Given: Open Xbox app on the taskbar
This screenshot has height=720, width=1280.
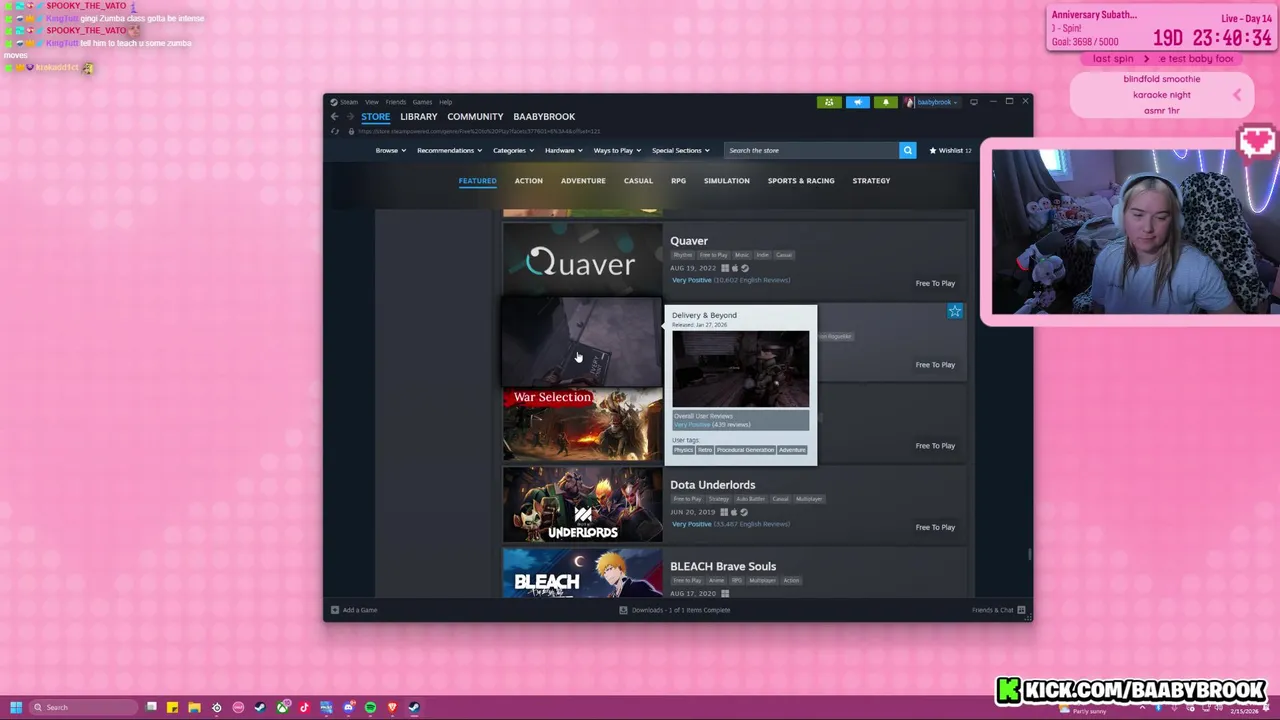Looking at the screenshot, I should [283, 707].
